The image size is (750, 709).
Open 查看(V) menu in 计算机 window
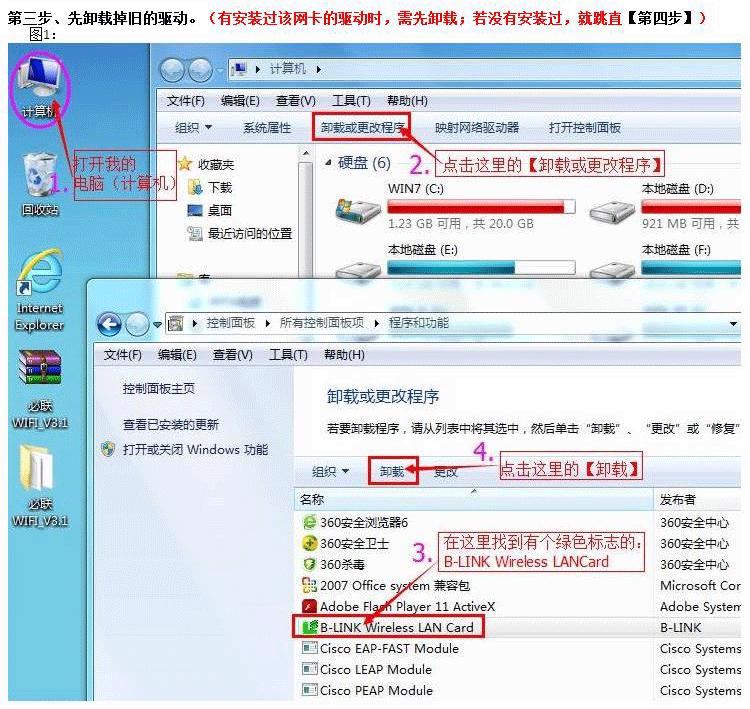(x=296, y=101)
